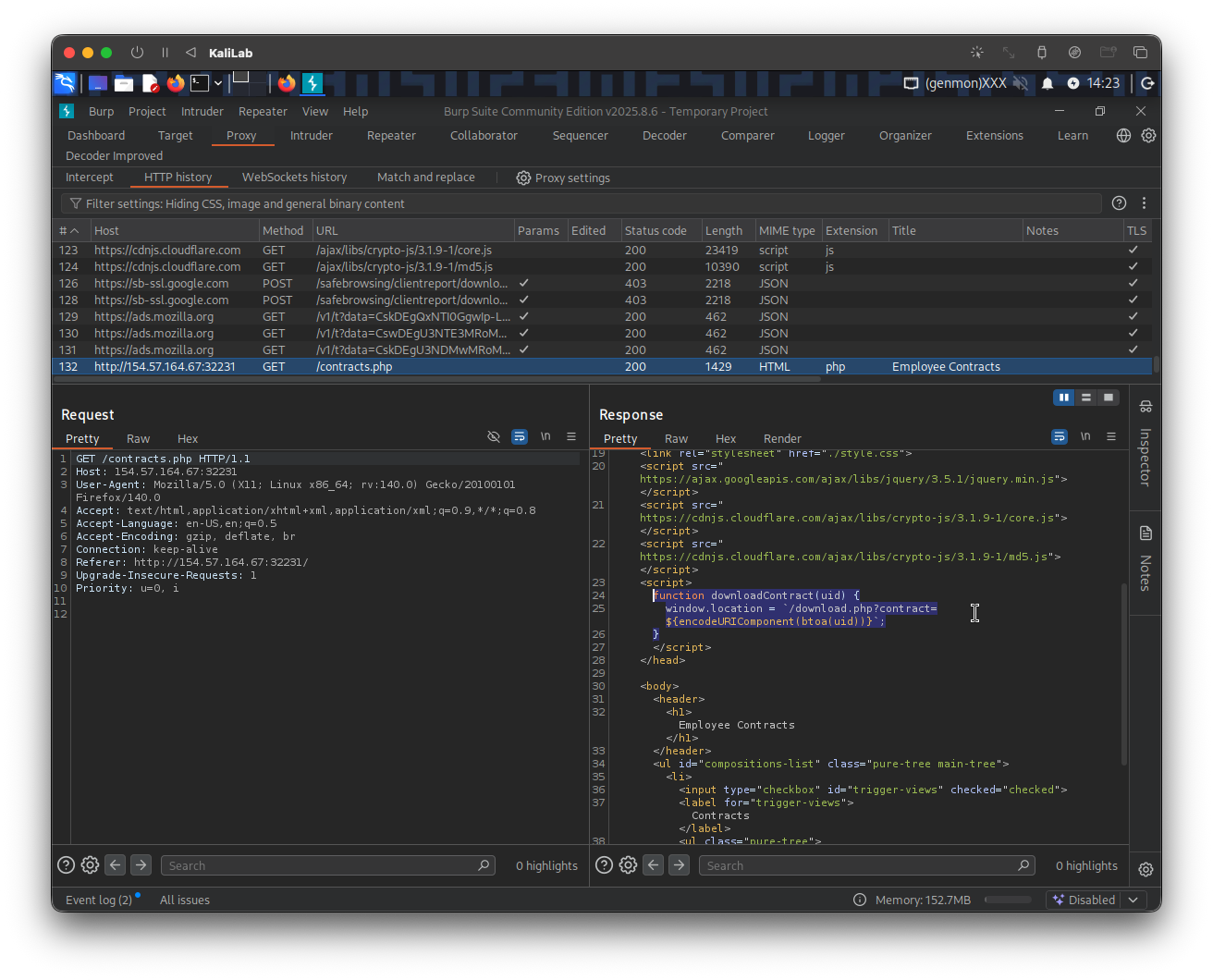This screenshot has width=1213, height=980.
Task: Click the Burp browser globe icon
Action: click(1123, 135)
